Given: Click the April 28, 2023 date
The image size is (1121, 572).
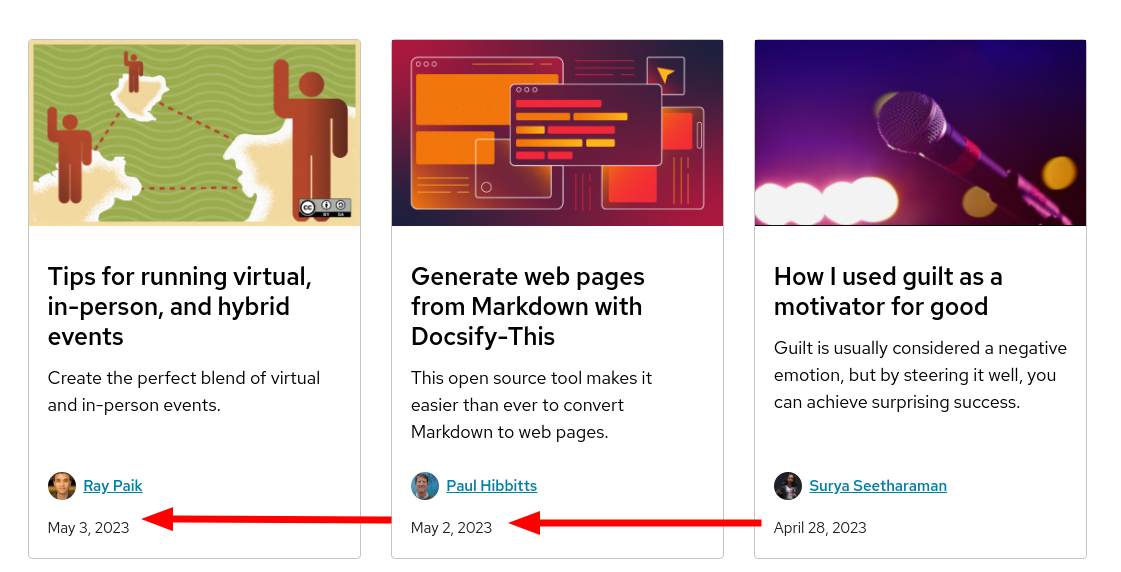Looking at the screenshot, I should (x=820, y=528).
